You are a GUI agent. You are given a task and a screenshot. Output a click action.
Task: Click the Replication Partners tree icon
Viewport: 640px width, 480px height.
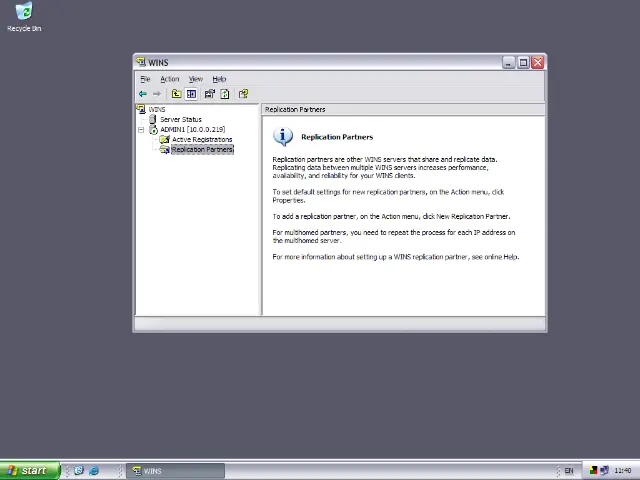point(164,150)
